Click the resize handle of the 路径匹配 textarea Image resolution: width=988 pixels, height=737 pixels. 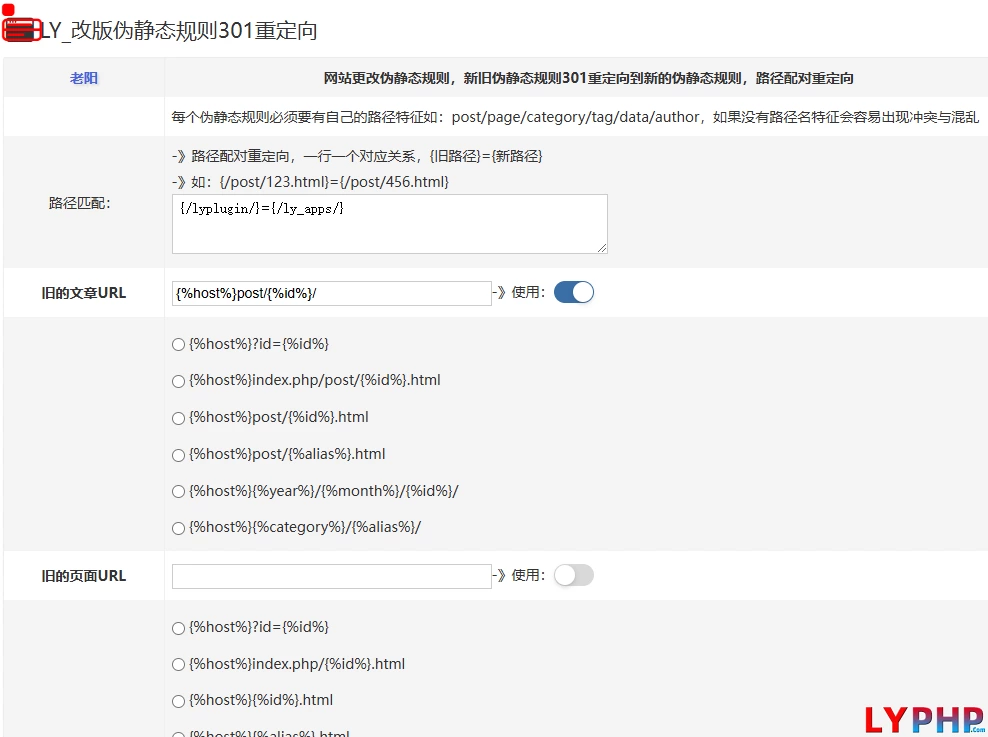pos(602,248)
